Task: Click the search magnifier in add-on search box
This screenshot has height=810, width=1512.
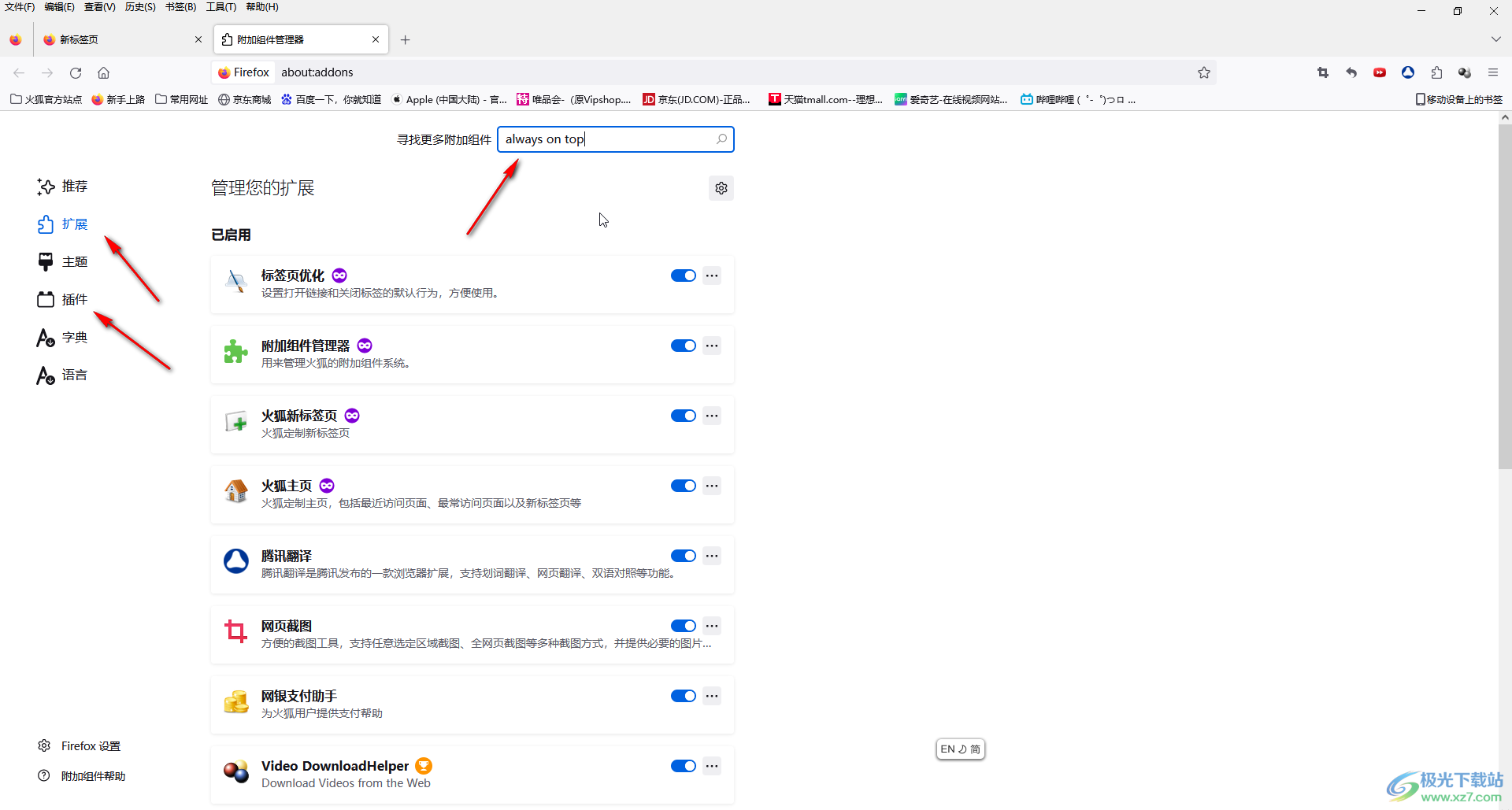Action: 721,139
